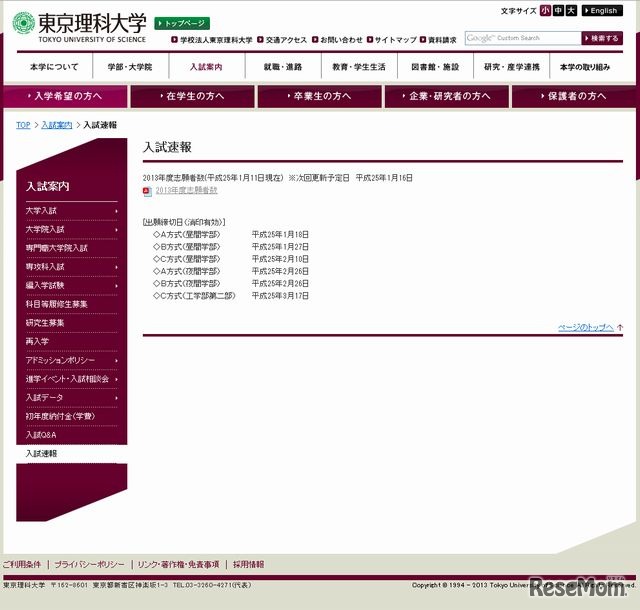Click the Tokyo University of Science logo

pyautogui.click(x=79, y=27)
